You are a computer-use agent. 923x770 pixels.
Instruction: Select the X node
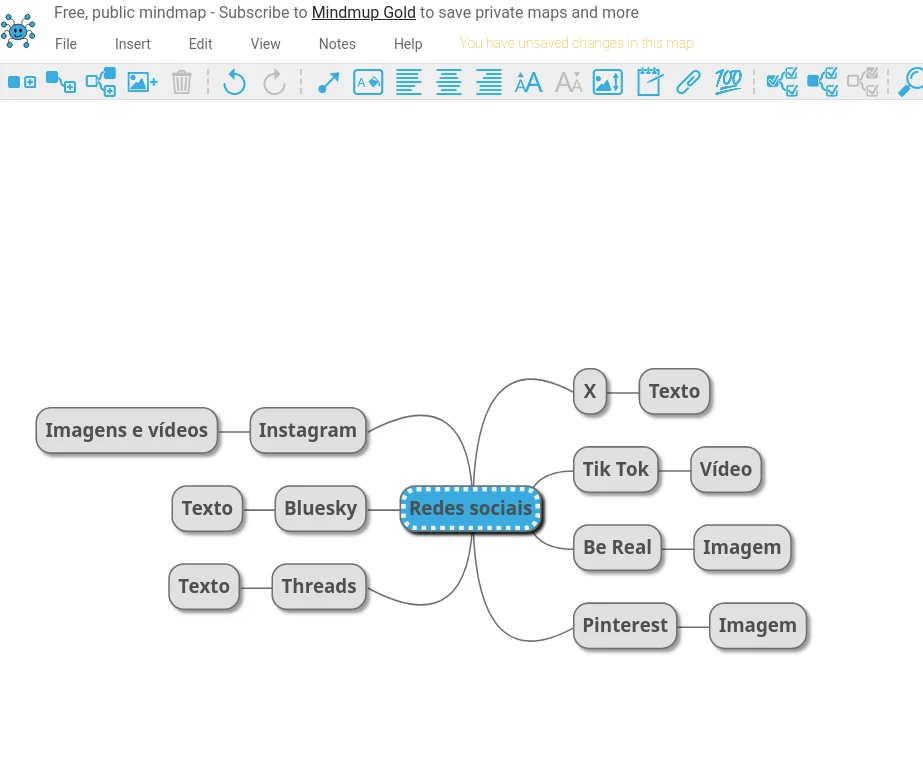pos(590,391)
